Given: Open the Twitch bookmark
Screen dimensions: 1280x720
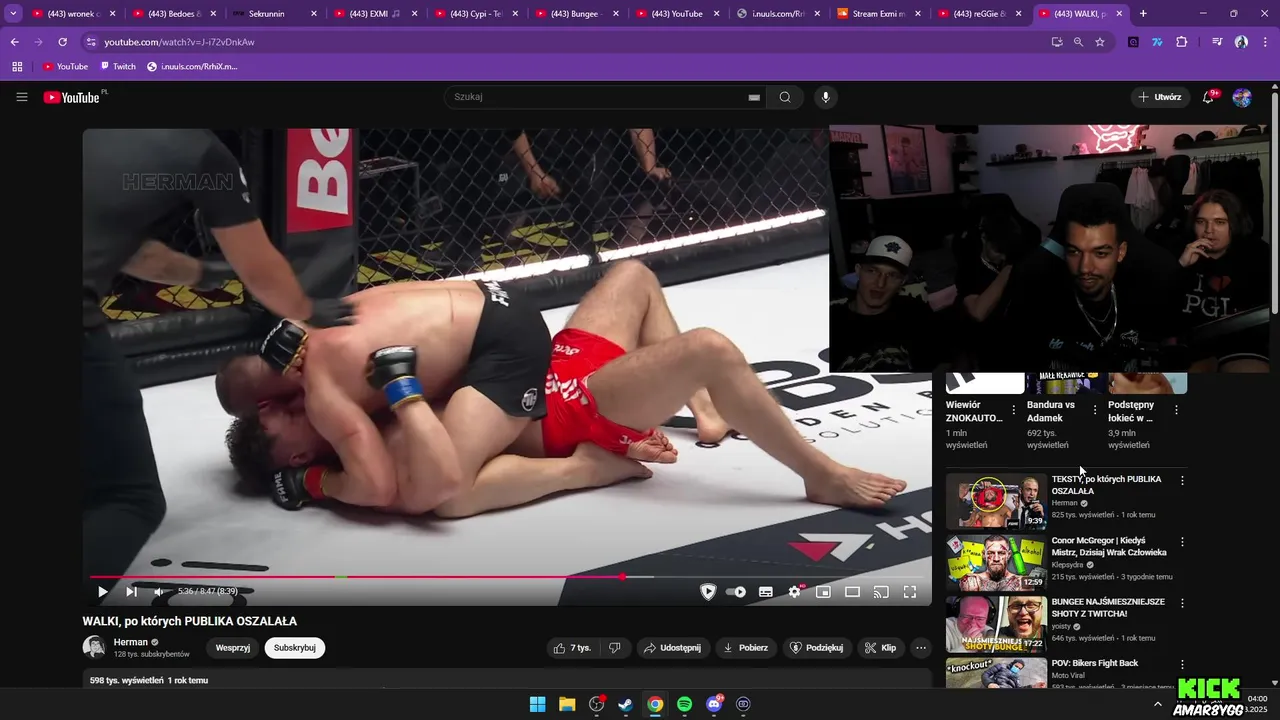Looking at the screenshot, I should [x=118, y=66].
